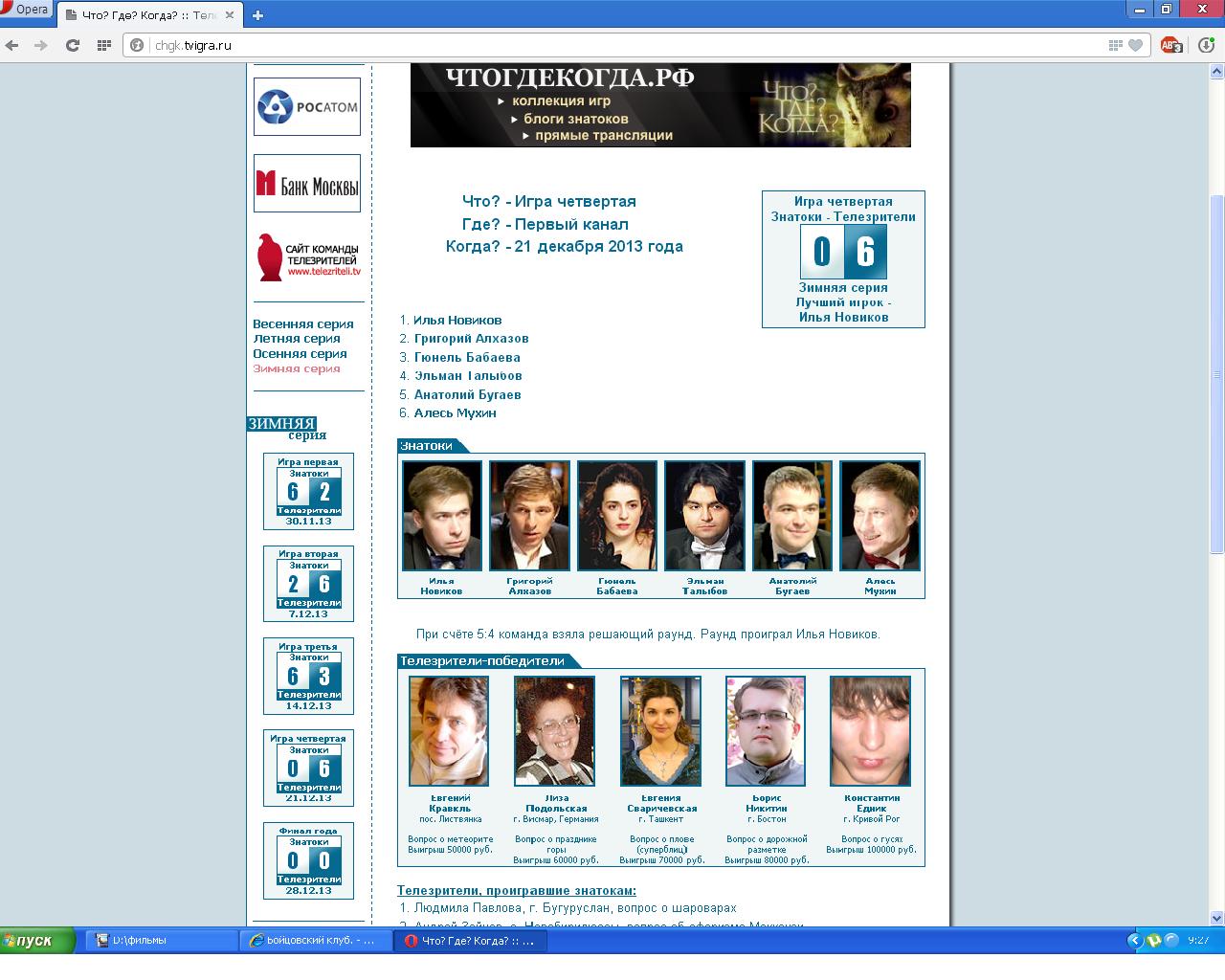The image size is (1225, 980).
Task: Click Лиза Подольская's winner photo
Action: 554,731
